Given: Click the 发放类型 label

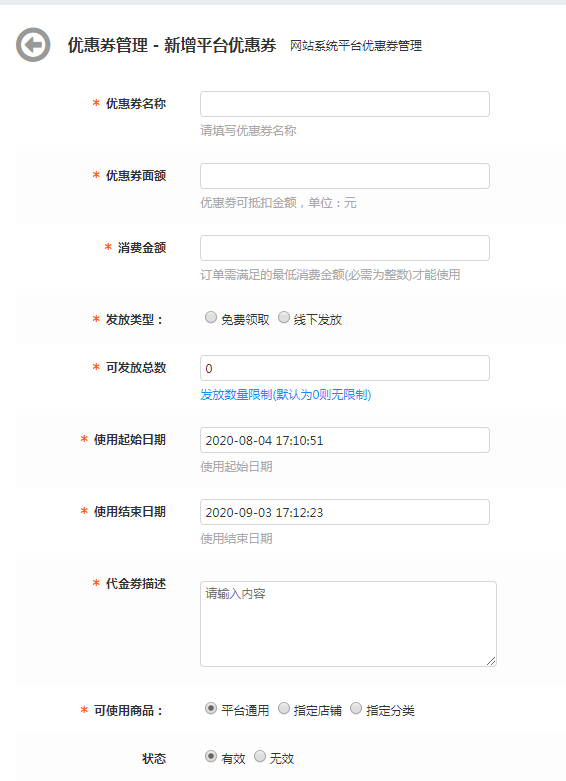Looking at the screenshot, I should click(134, 320).
